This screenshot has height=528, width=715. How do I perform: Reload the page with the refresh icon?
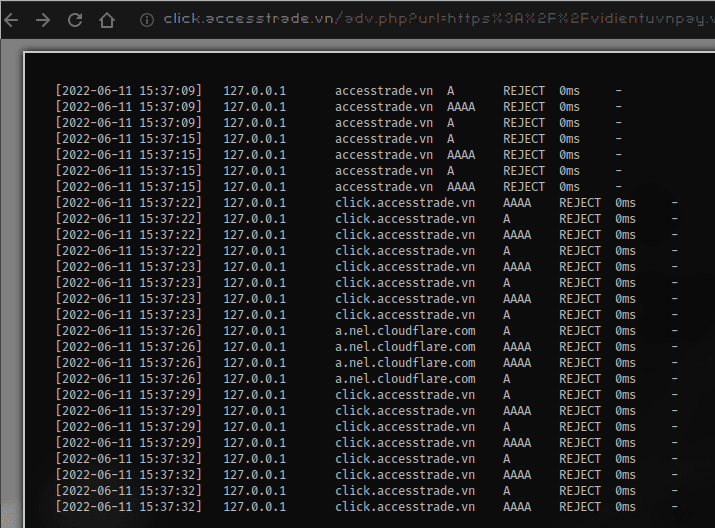pos(75,20)
